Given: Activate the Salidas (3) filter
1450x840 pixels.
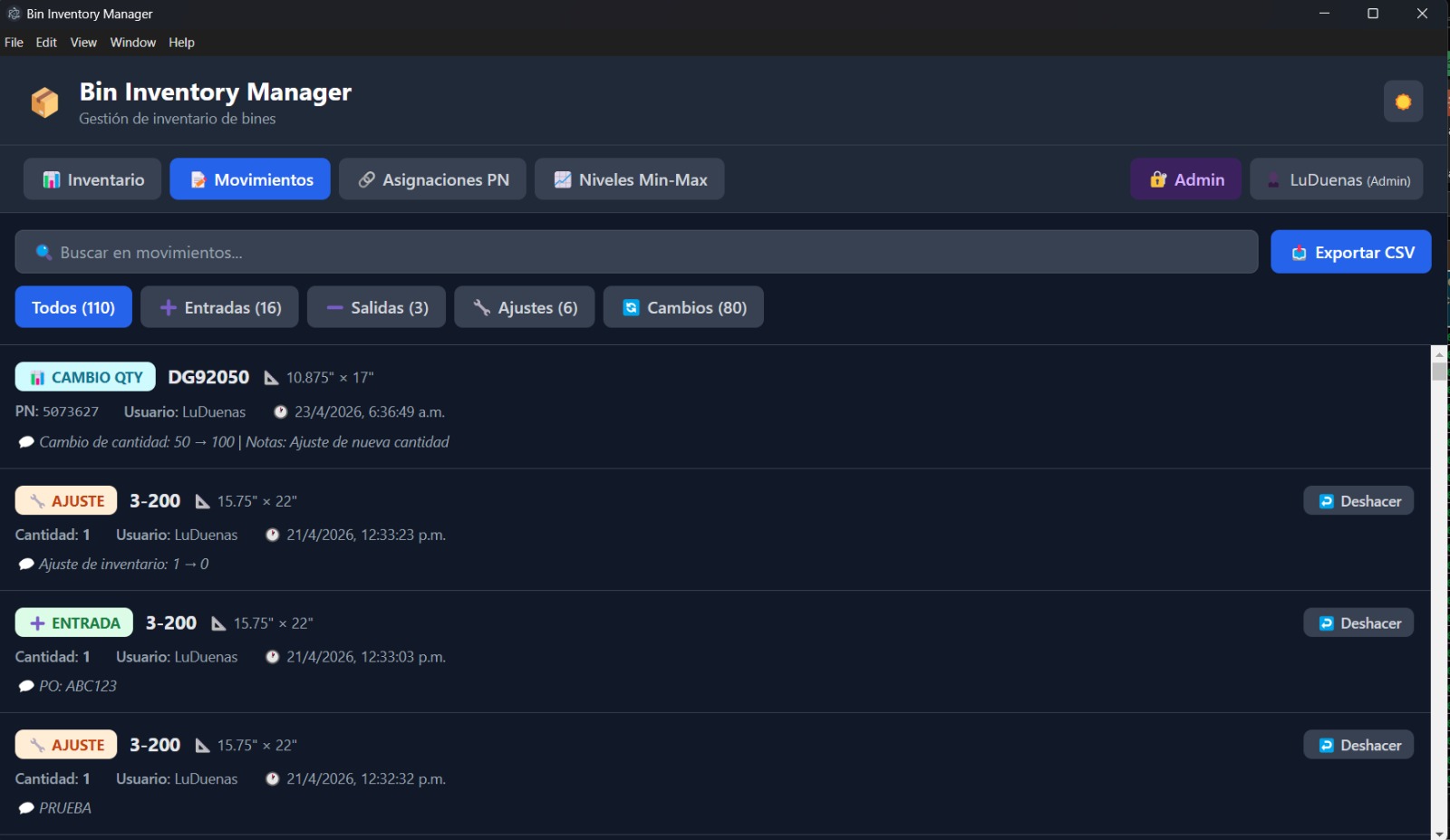Looking at the screenshot, I should pyautogui.click(x=376, y=307).
